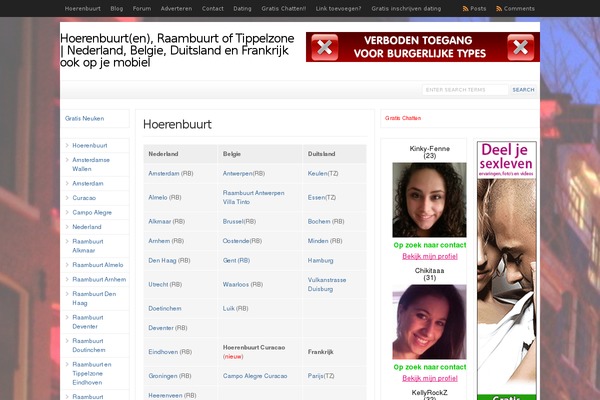
Task: Open Vulkanstrasse Duisburg link
Action: click(x=327, y=284)
